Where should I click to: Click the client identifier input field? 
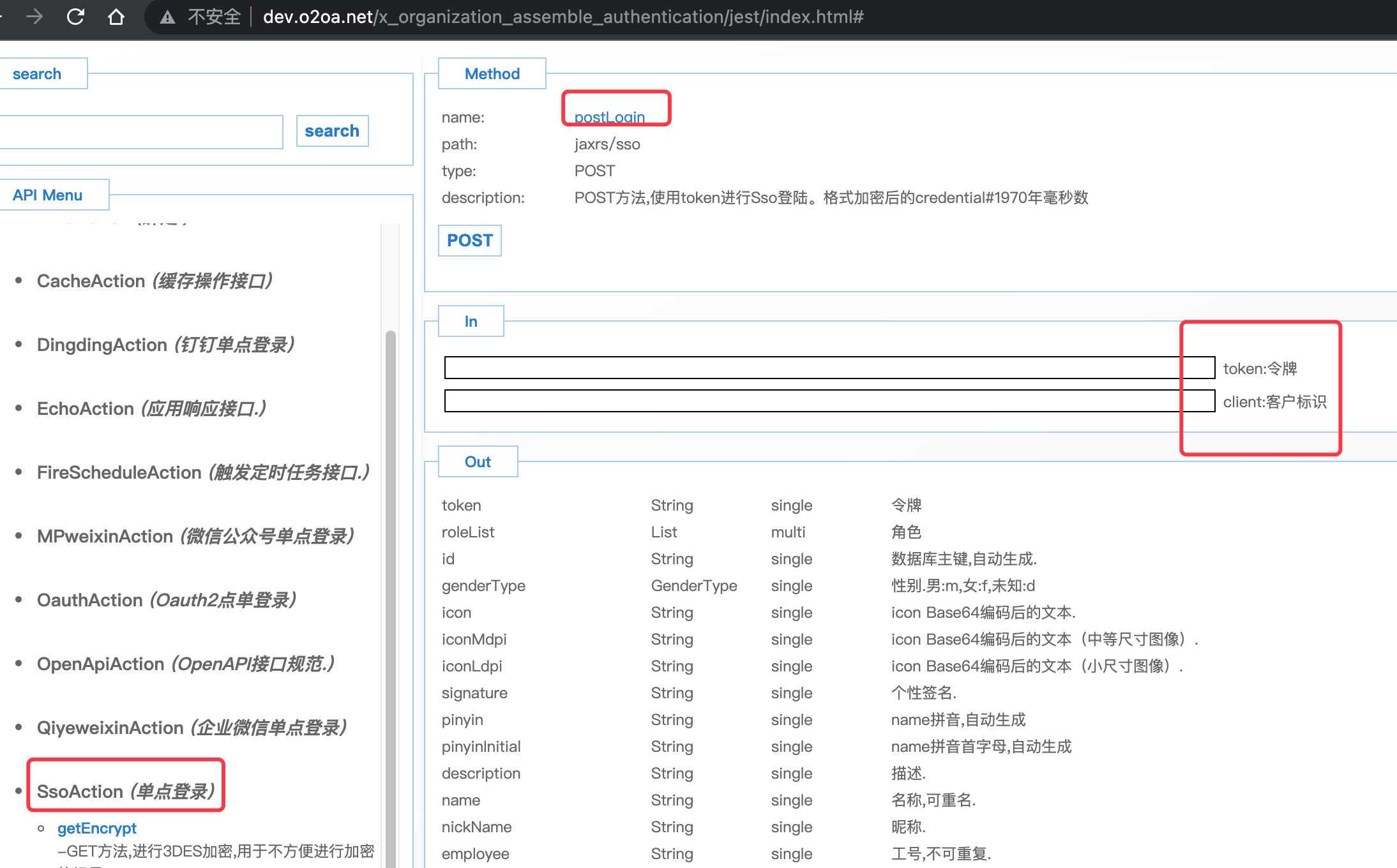tap(812, 401)
